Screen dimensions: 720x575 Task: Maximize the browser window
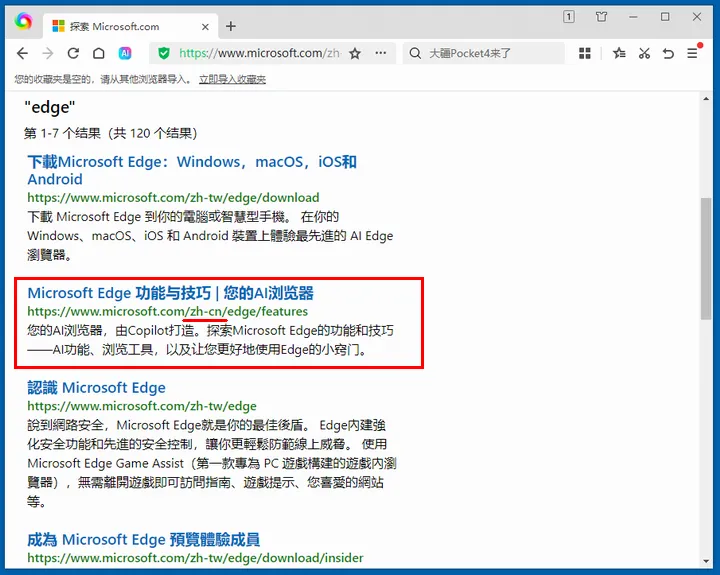[665, 17]
